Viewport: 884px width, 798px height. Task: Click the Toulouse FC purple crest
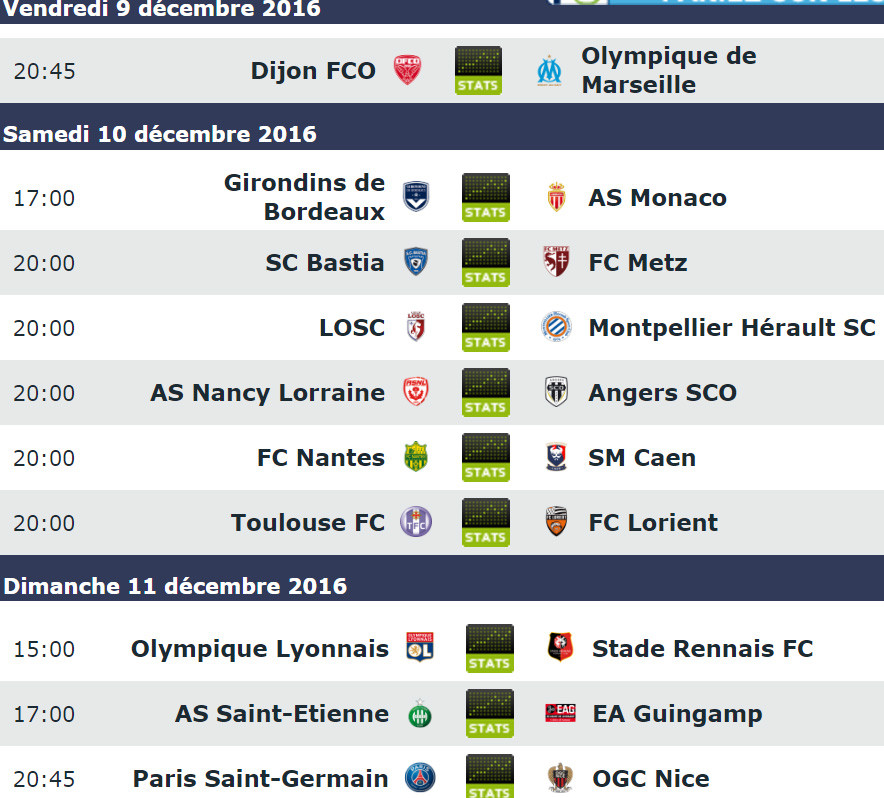[416, 522]
